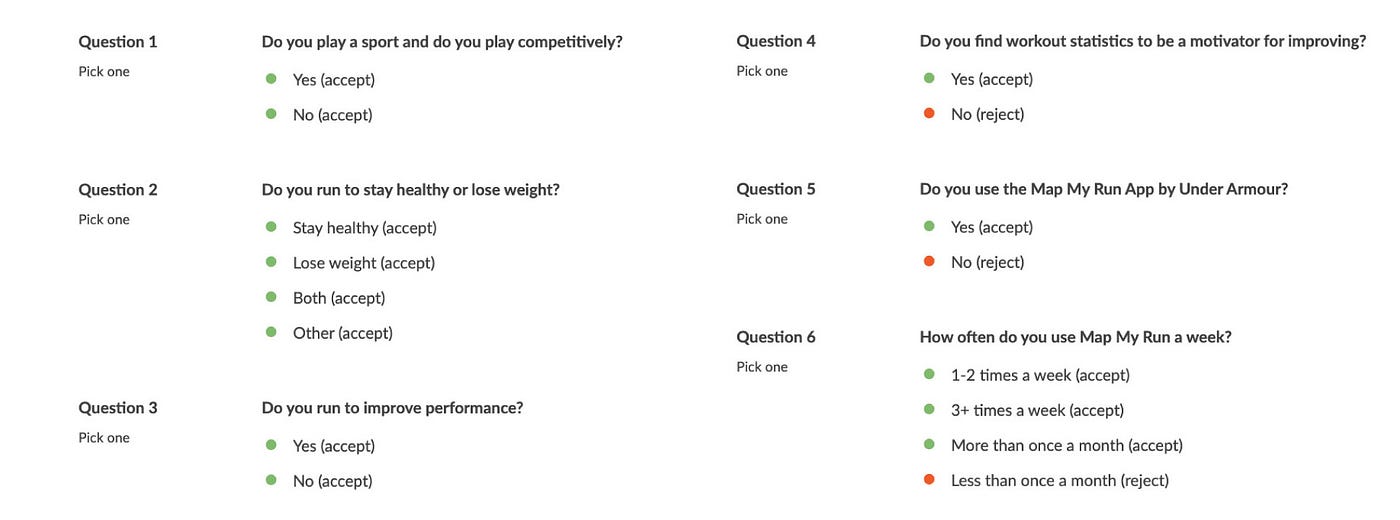Click the 'Question 6' heading label

(x=776, y=337)
